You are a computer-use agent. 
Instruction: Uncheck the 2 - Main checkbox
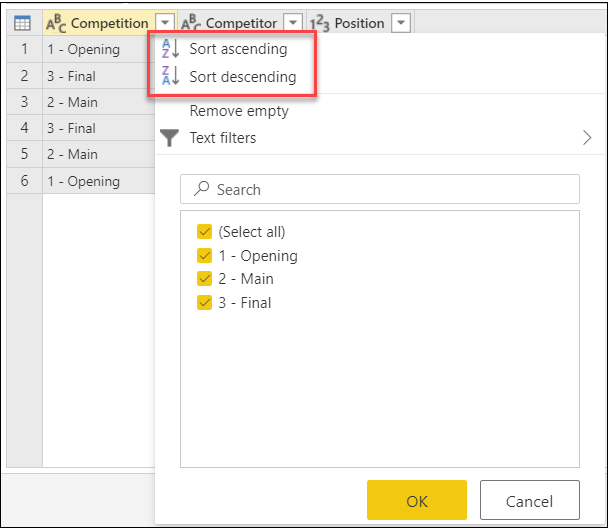(204, 279)
